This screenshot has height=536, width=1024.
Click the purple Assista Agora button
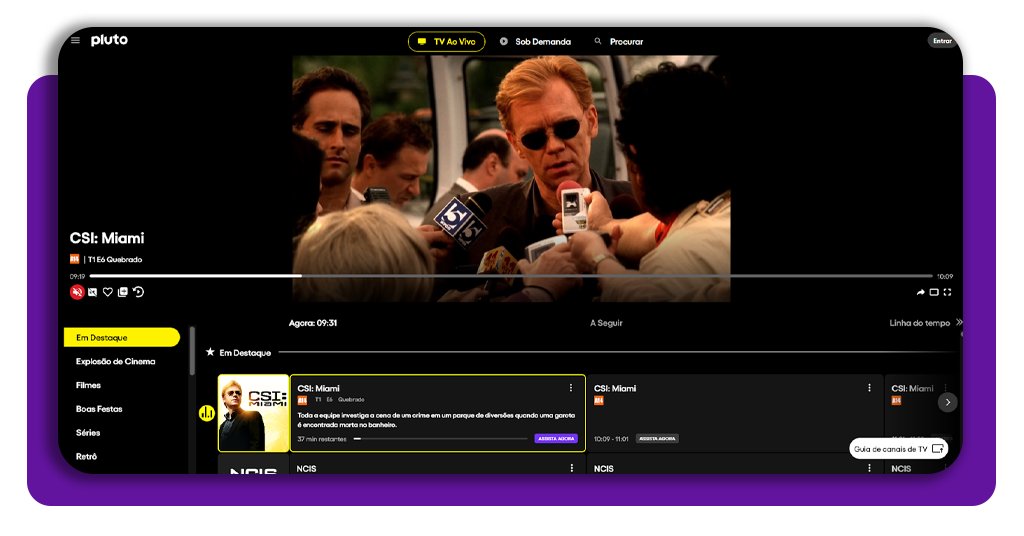click(x=556, y=439)
